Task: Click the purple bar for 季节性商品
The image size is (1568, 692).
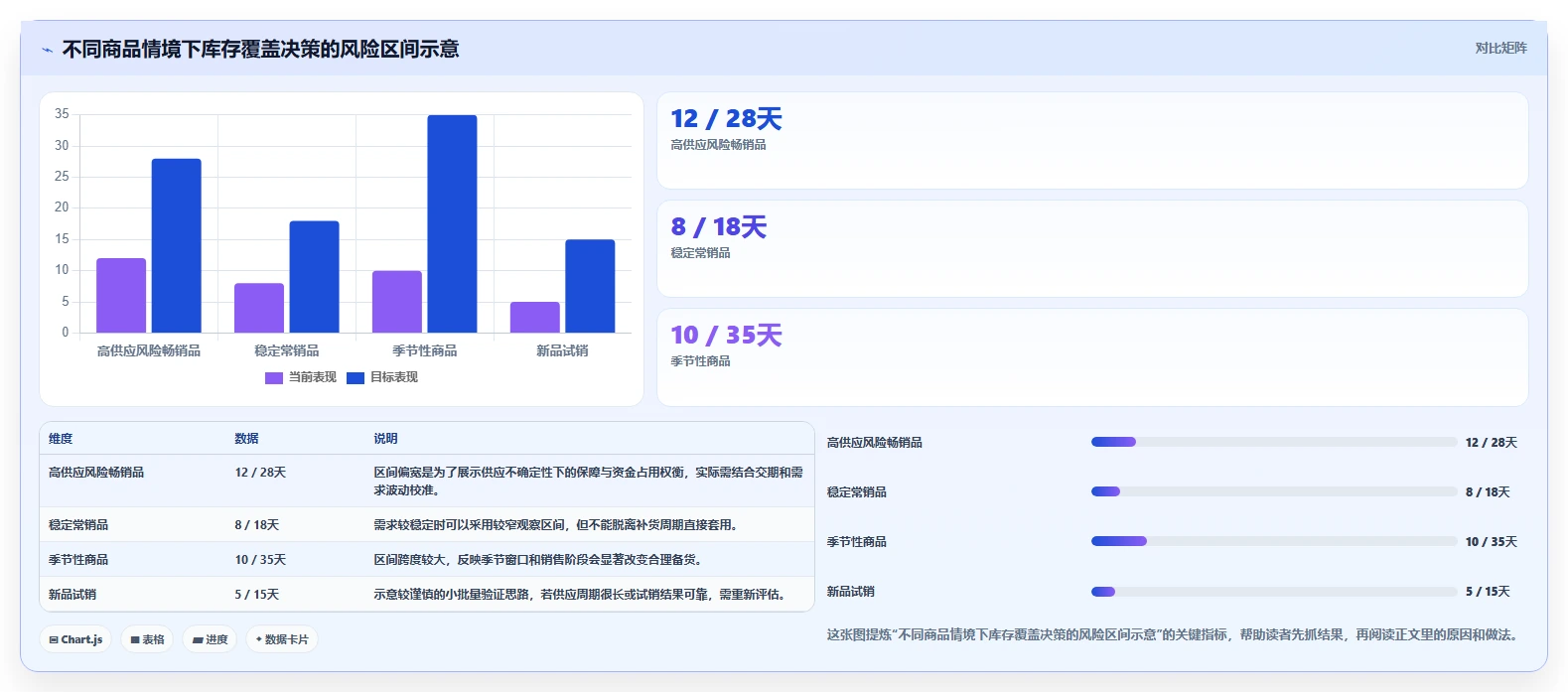Action: click(397, 302)
